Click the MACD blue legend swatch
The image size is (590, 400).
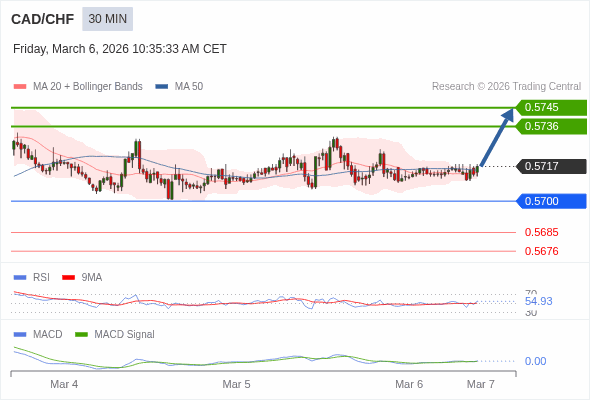[x=20, y=335]
